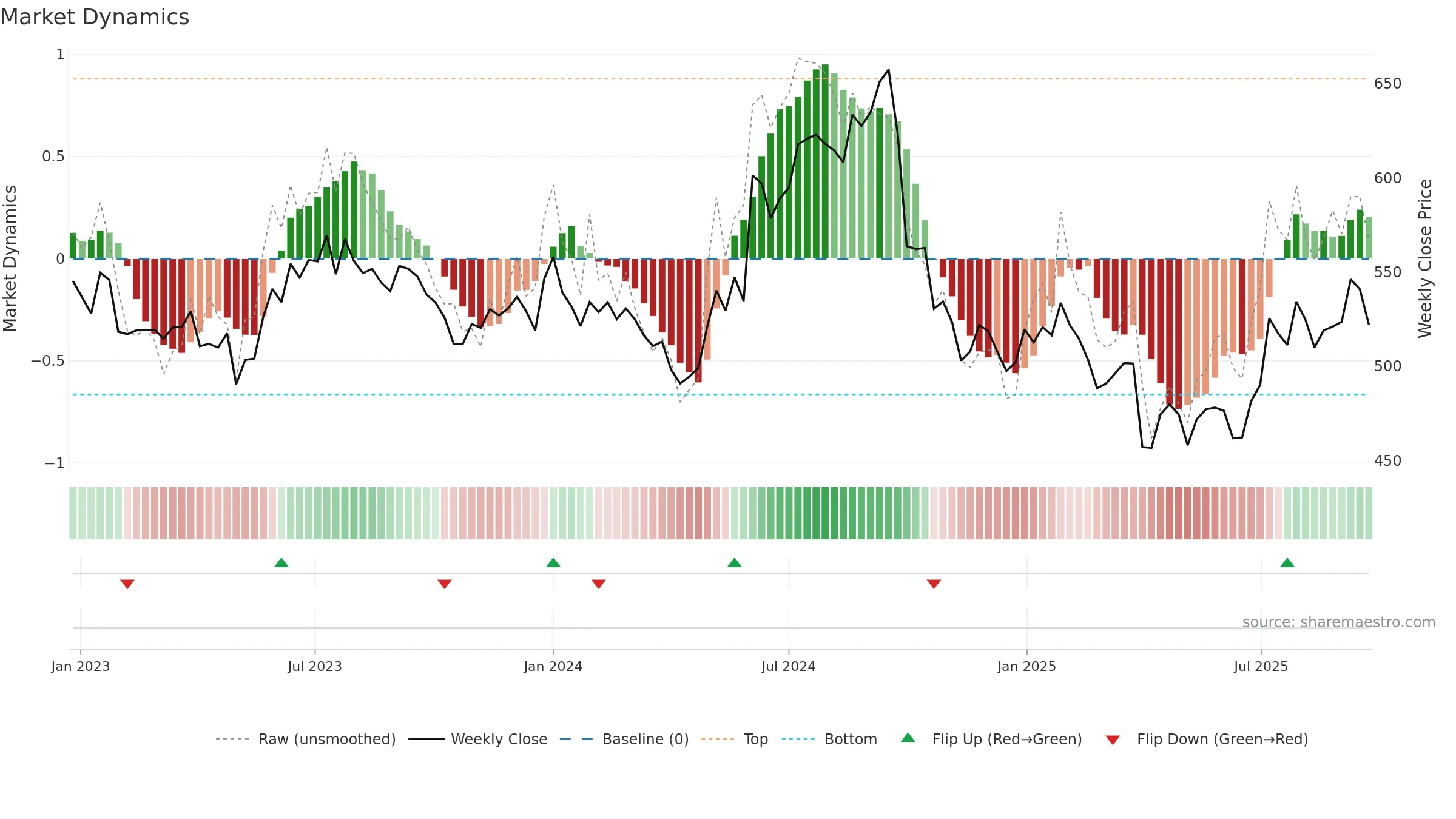Click the Jan 2023 x-axis label
Screen dimensions: 1456x819
(x=81, y=666)
